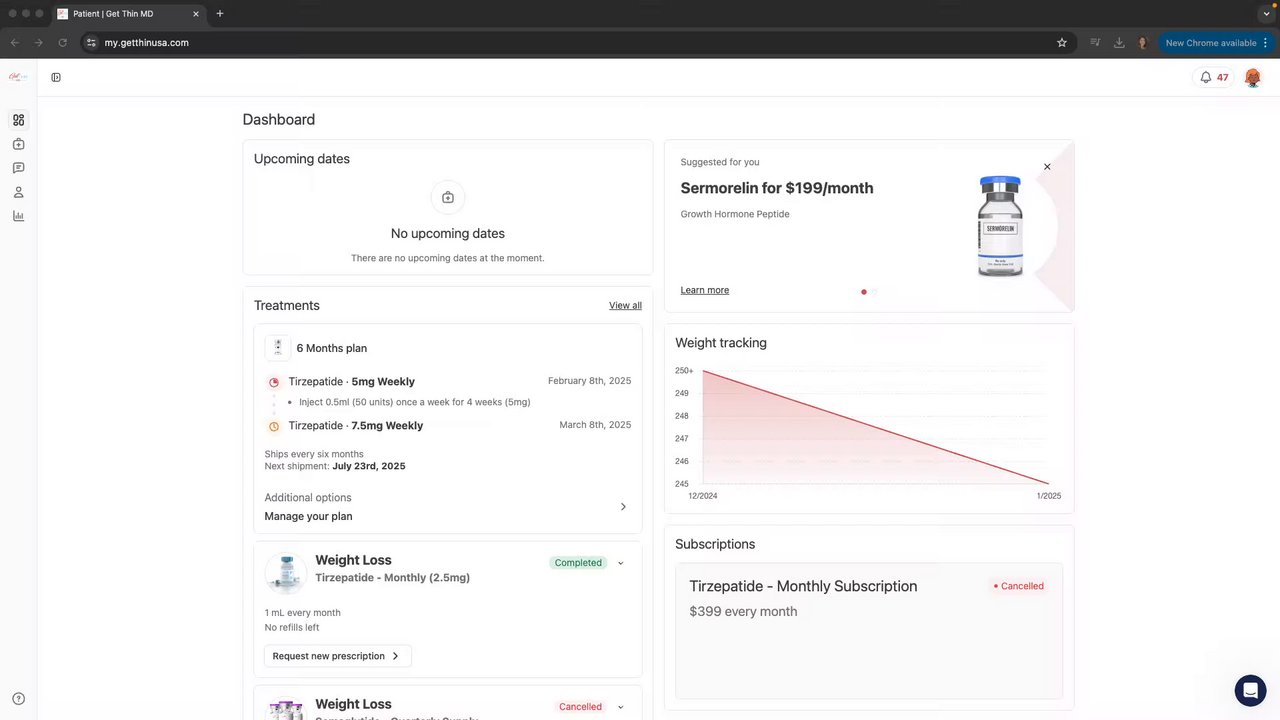
Task: Click the Weight tracking chart line
Action: [x=875, y=427]
